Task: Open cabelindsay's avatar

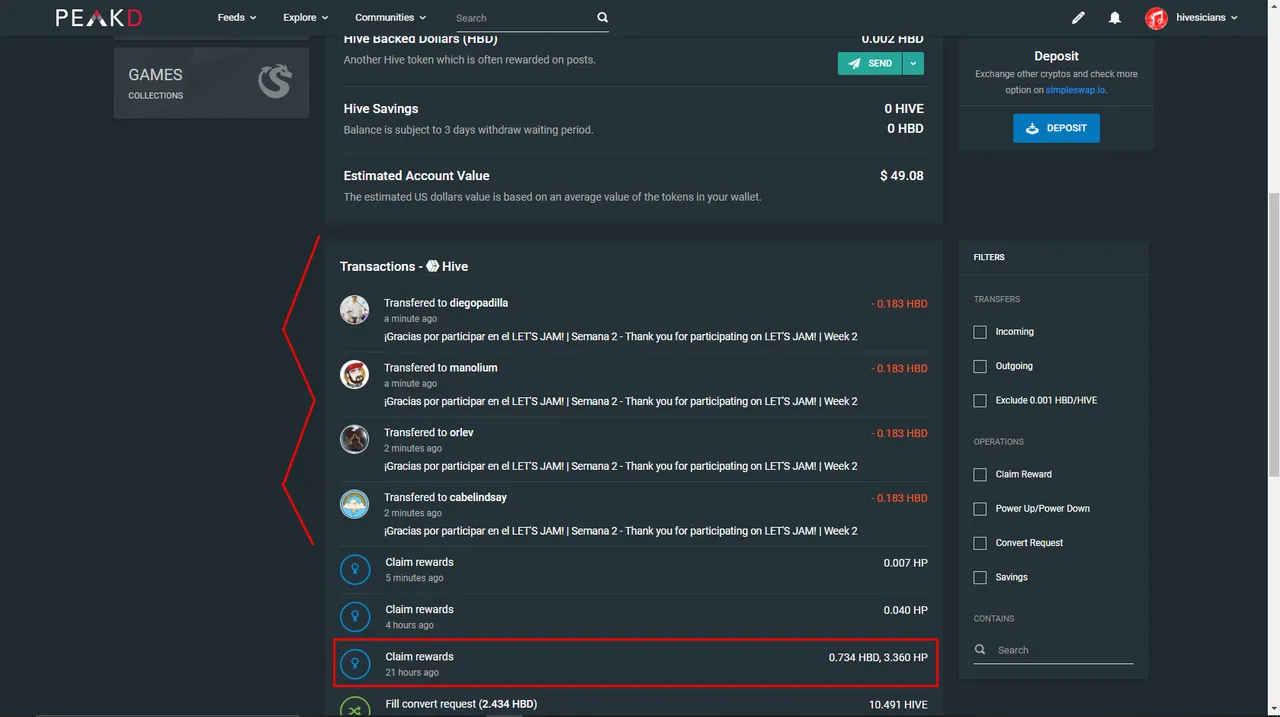Action: tap(354, 505)
